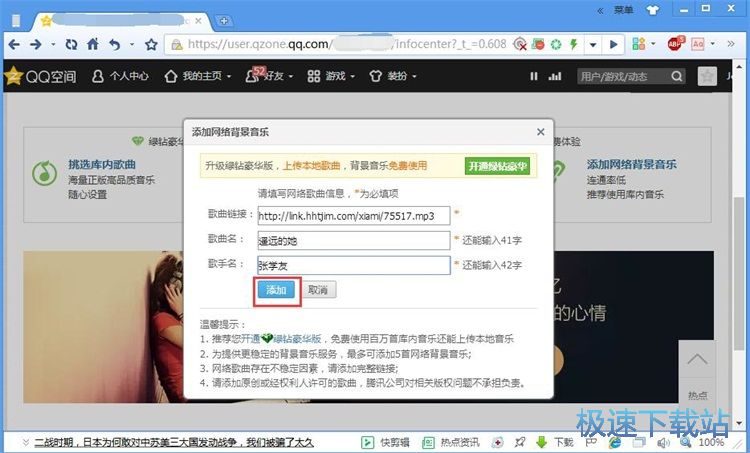Click the red Ao extension icon
Image resolution: width=750 pixels, height=453 pixels.
698,44
